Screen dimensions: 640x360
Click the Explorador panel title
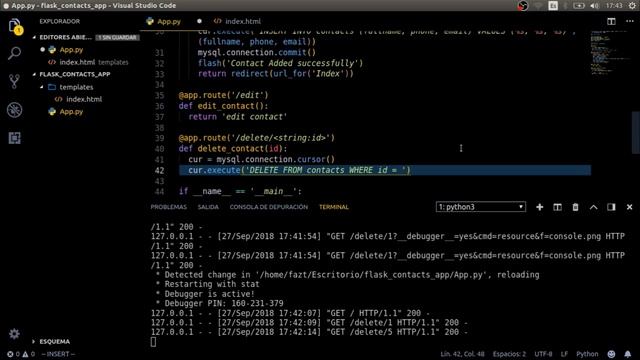[x=60, y=21]
